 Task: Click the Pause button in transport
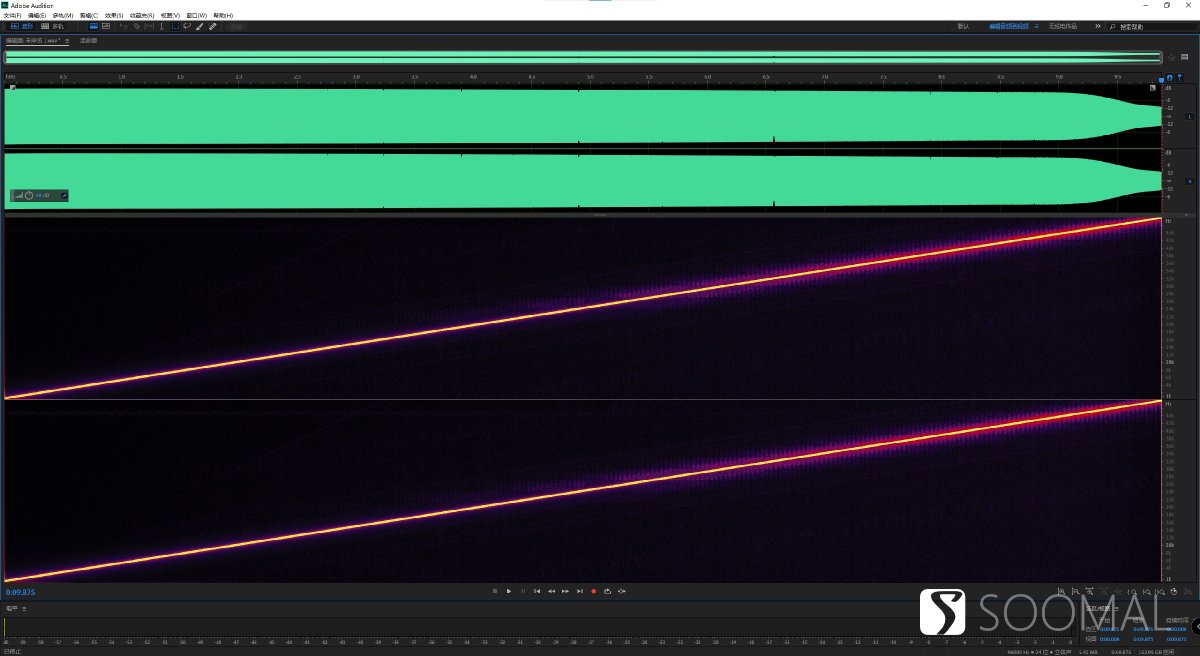[523, 591]
